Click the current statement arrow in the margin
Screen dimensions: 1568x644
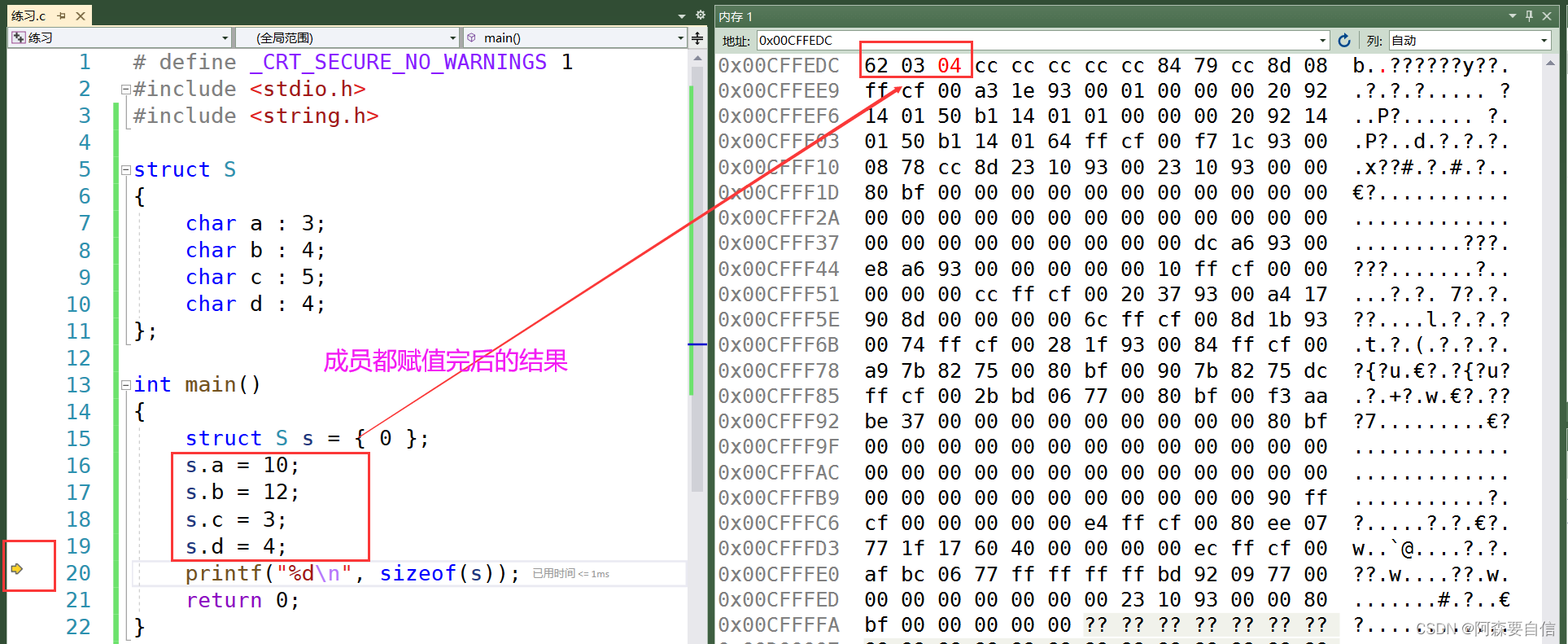coord(17,568)
